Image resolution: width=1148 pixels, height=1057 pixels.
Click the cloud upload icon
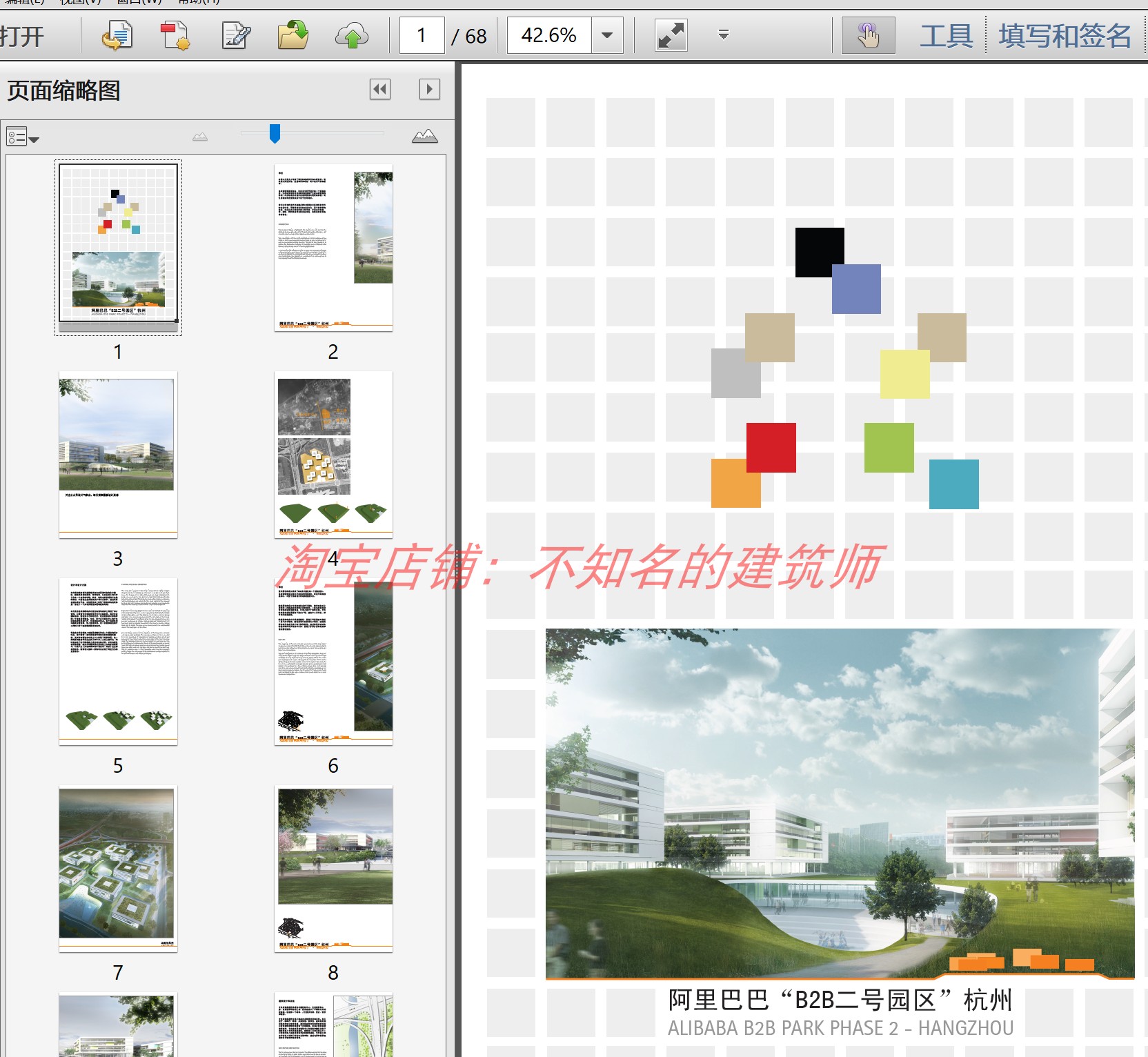click(x=352, y=35)
